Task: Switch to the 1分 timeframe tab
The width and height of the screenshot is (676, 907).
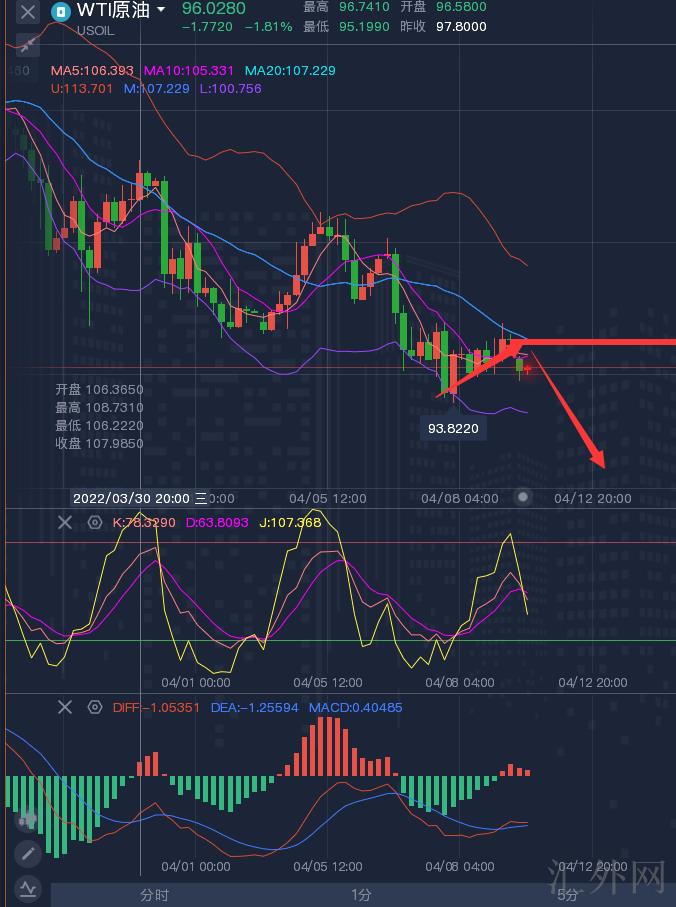Action: pos(361,895)
